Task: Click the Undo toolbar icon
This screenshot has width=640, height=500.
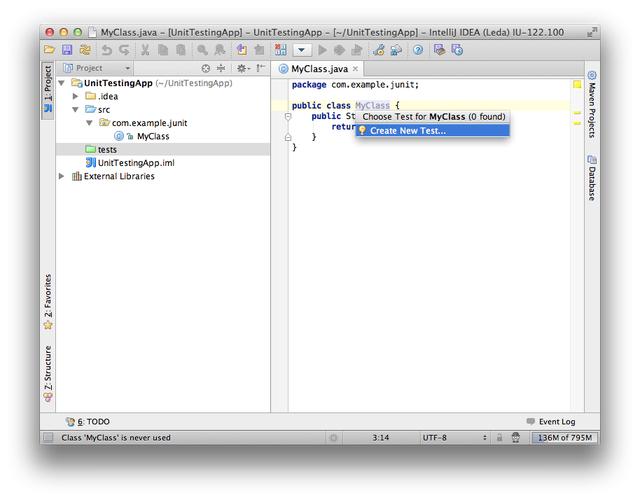Action: [x=107, y=50]
